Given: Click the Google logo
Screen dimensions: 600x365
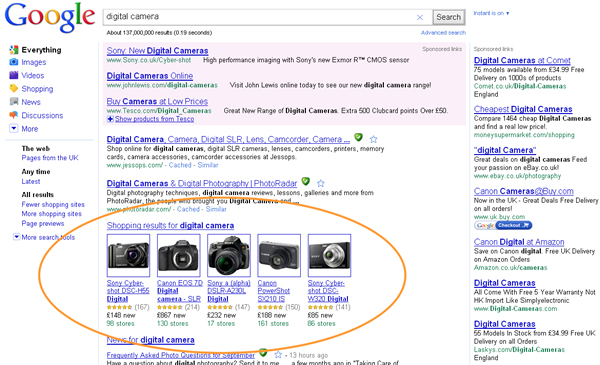Looking at the screenshot, I should click(50, 17).
